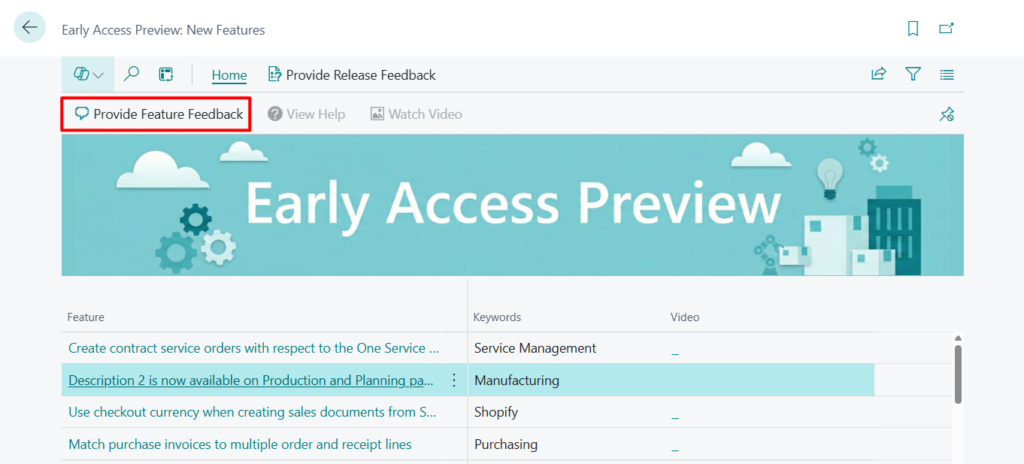Bookmark this page using the bookmark icon
This screenshot has width=1024, height=464.
point(913,29)
